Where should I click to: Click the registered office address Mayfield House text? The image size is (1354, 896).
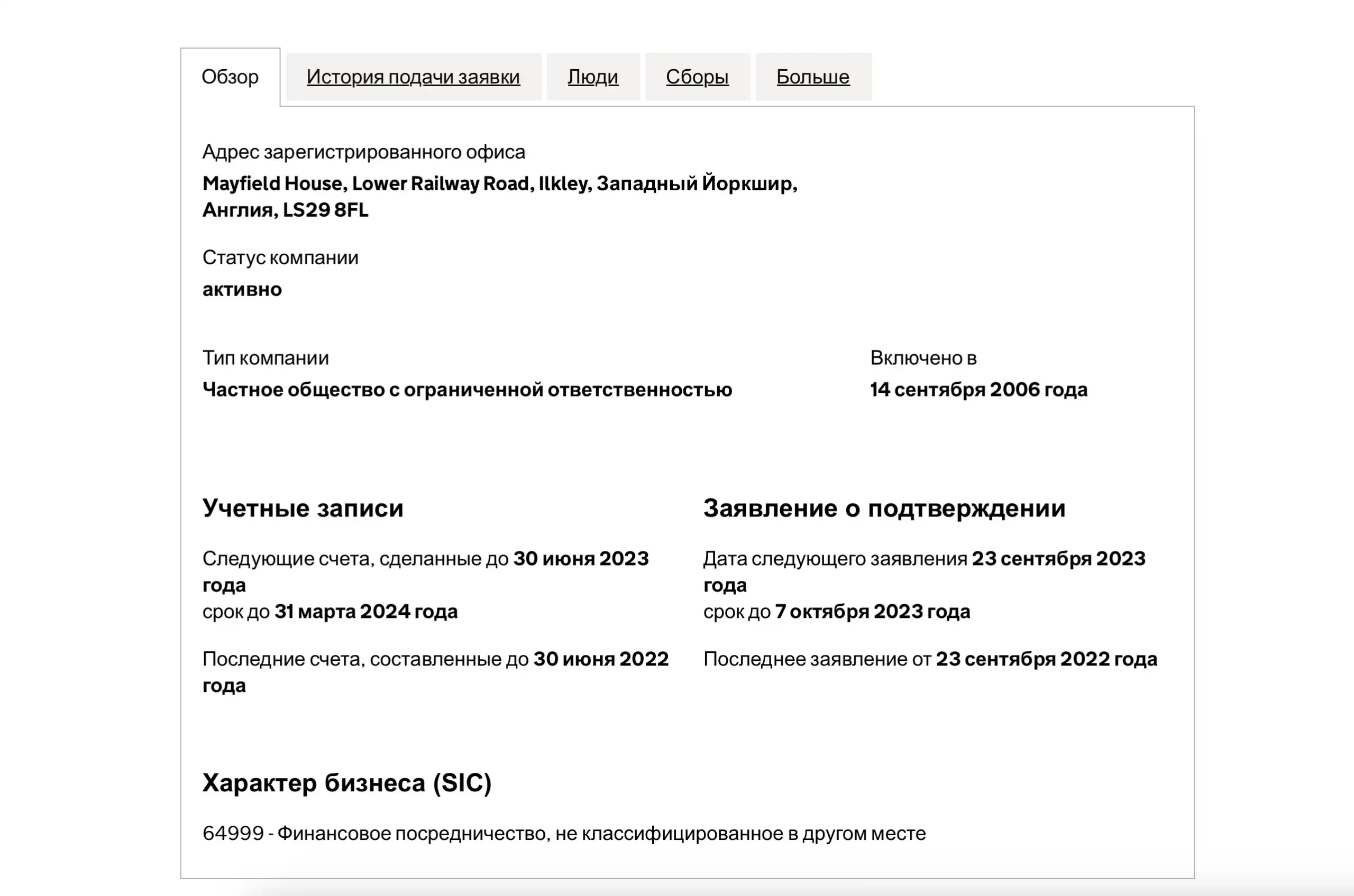[500, 183]
